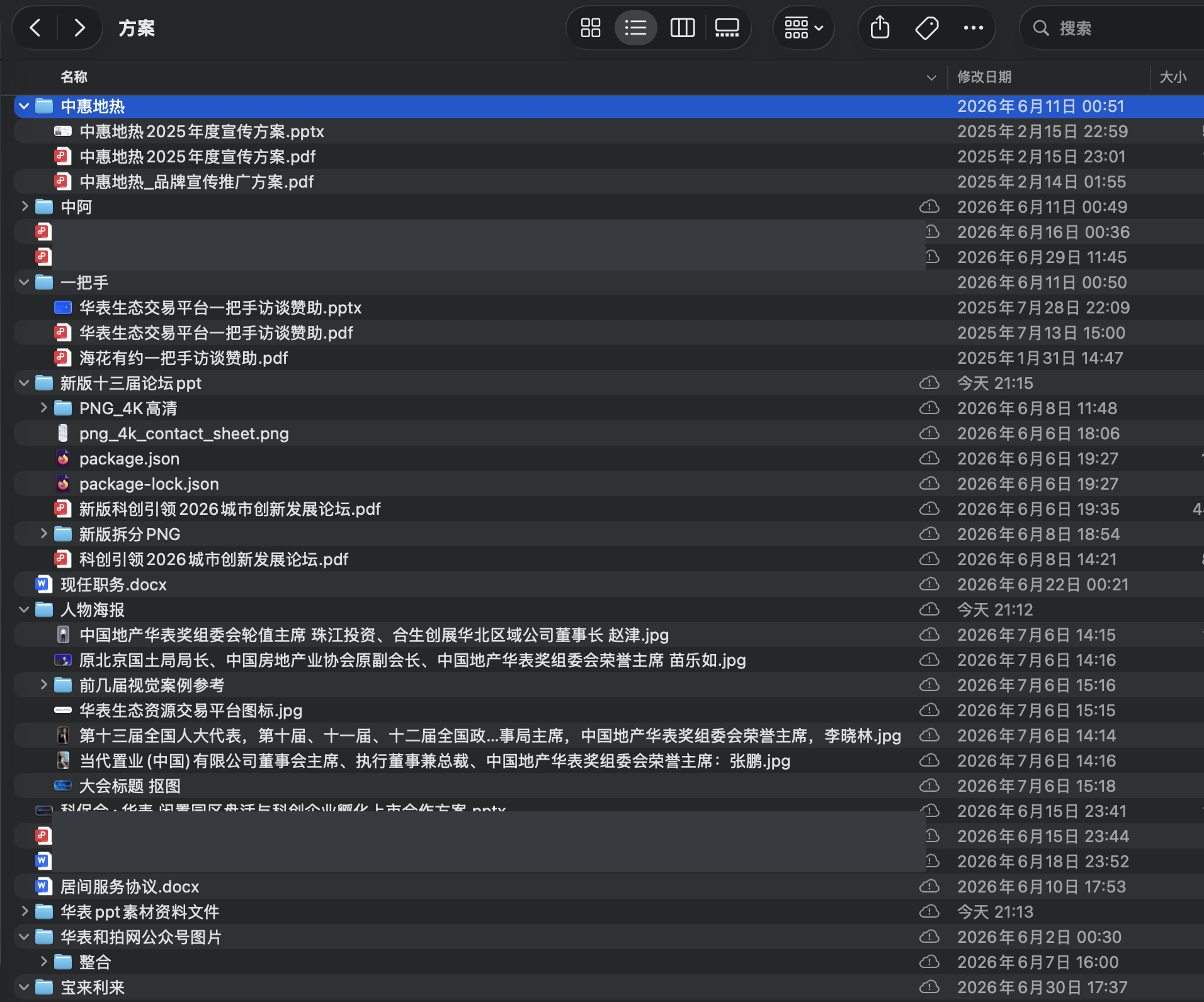1204x1002 pixels.
Task: Select the 华表和拍网公众号图片 folder name
Action: pyautogui.click(x=141, y=937)
